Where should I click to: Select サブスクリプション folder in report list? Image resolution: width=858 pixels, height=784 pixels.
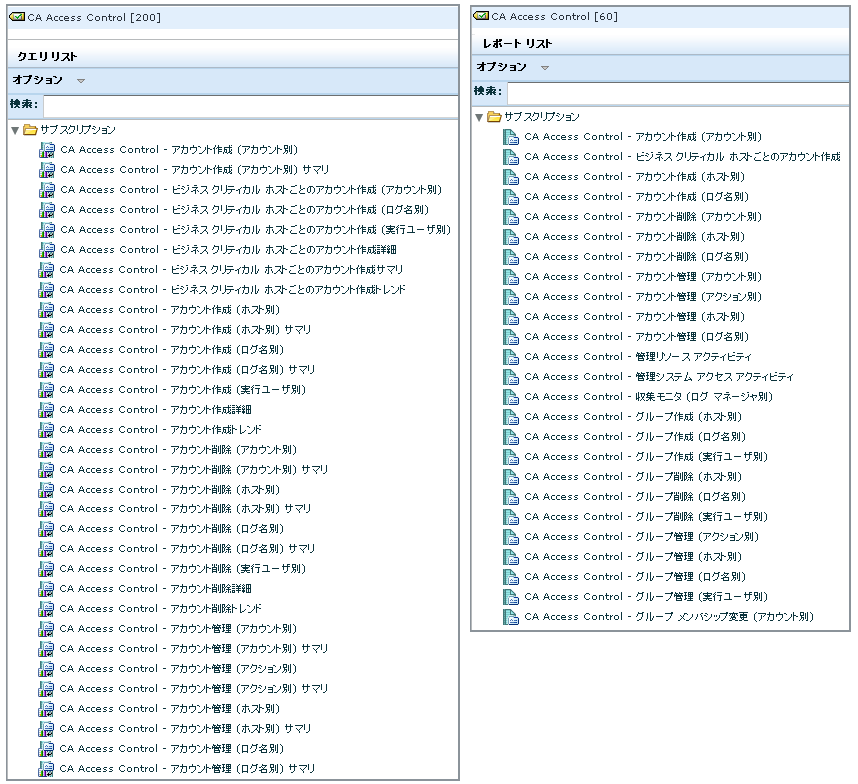(x=542, y=117)
